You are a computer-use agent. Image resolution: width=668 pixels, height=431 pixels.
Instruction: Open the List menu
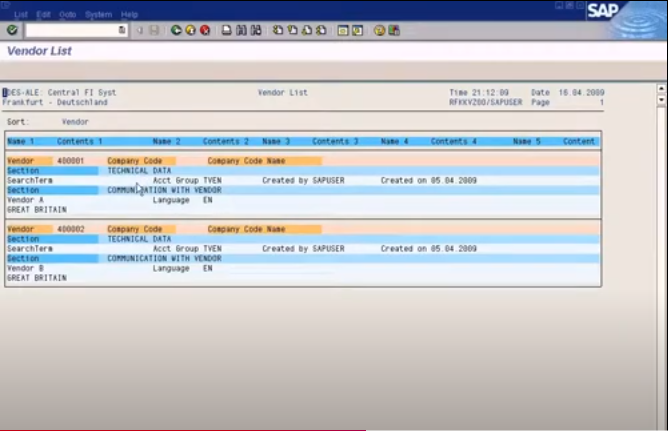tap(21, 14)
